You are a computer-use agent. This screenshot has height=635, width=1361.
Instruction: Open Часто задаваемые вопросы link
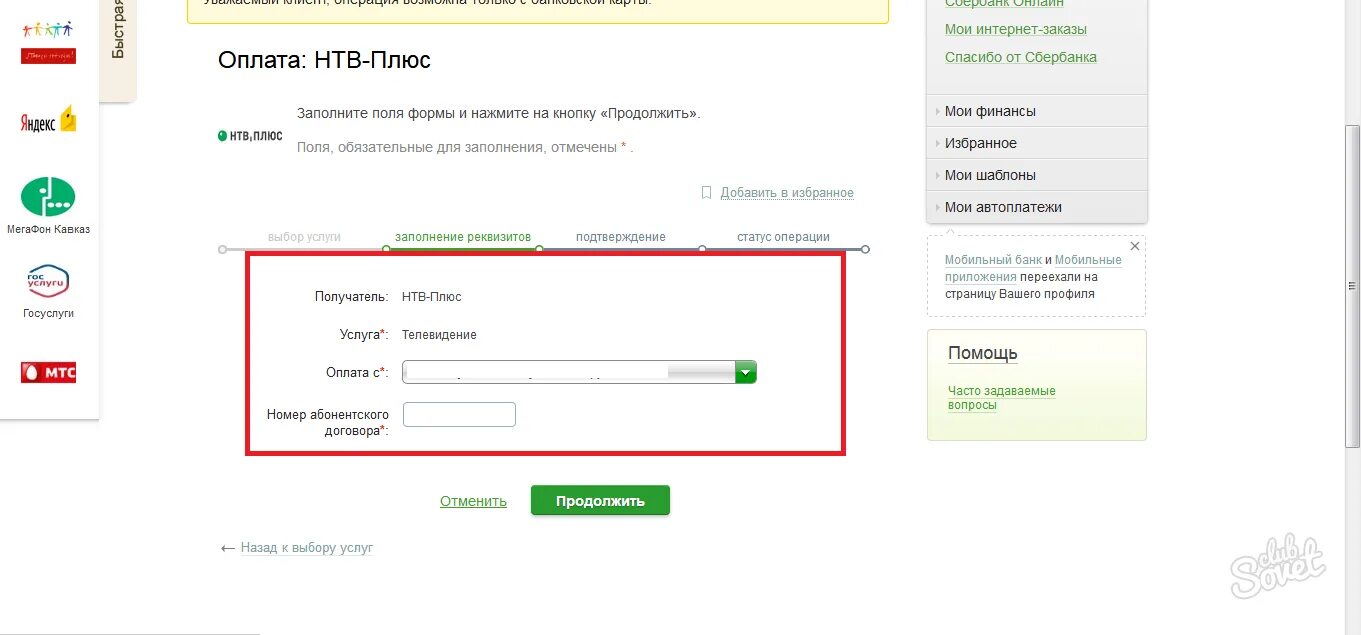[1002, 398]
